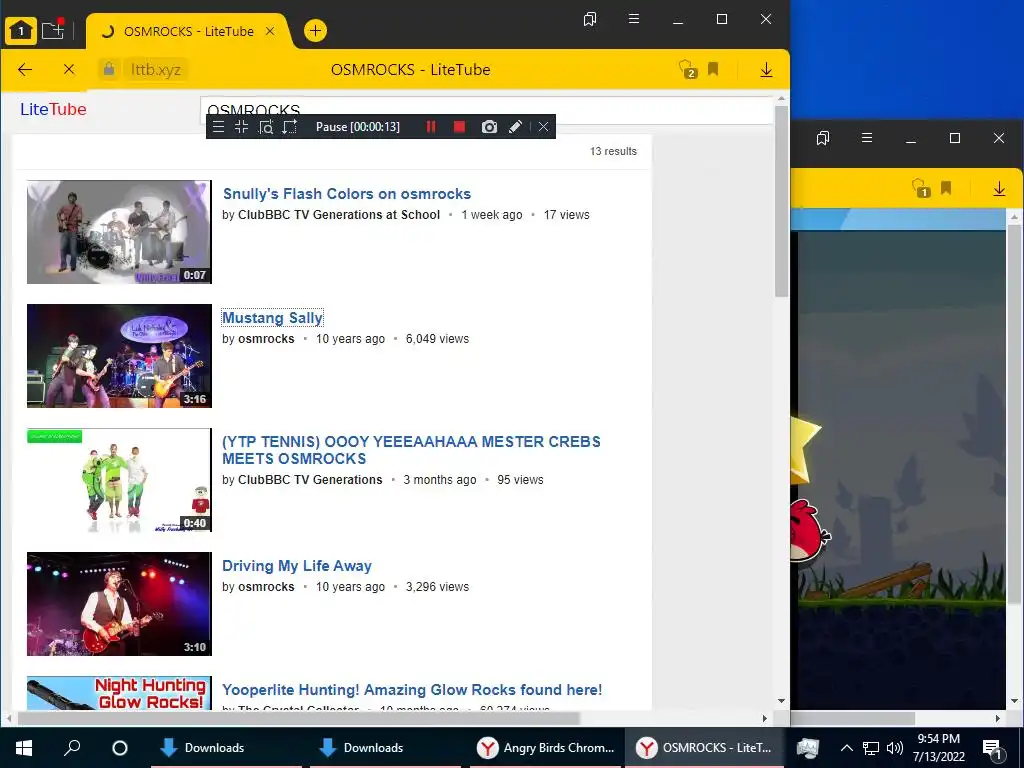Click the front browser horizontal scrollbar
Image resolution: width=1024 pixels, height=768 pixels.
coord(298,718)
